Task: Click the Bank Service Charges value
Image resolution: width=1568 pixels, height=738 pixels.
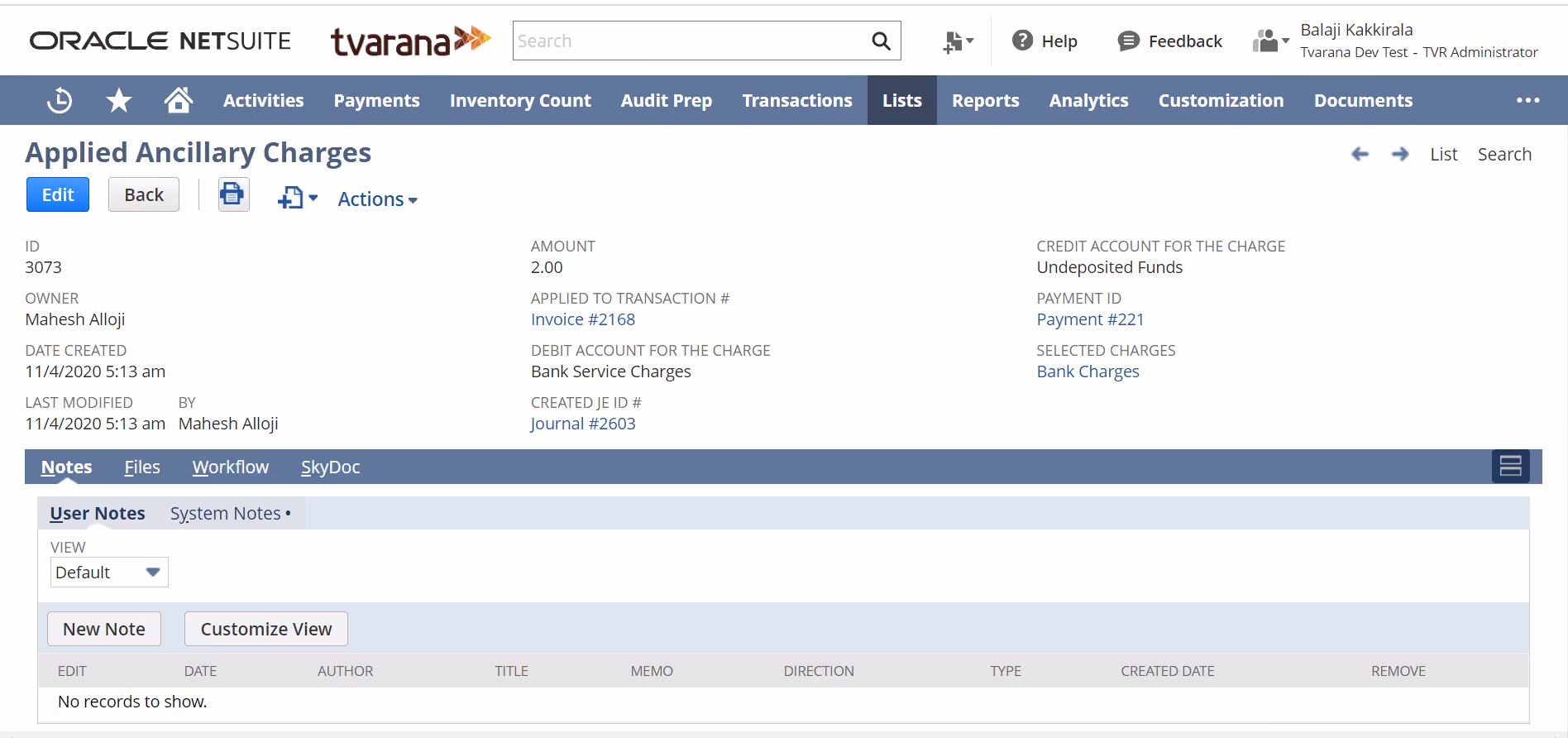Action: [610, 371]
